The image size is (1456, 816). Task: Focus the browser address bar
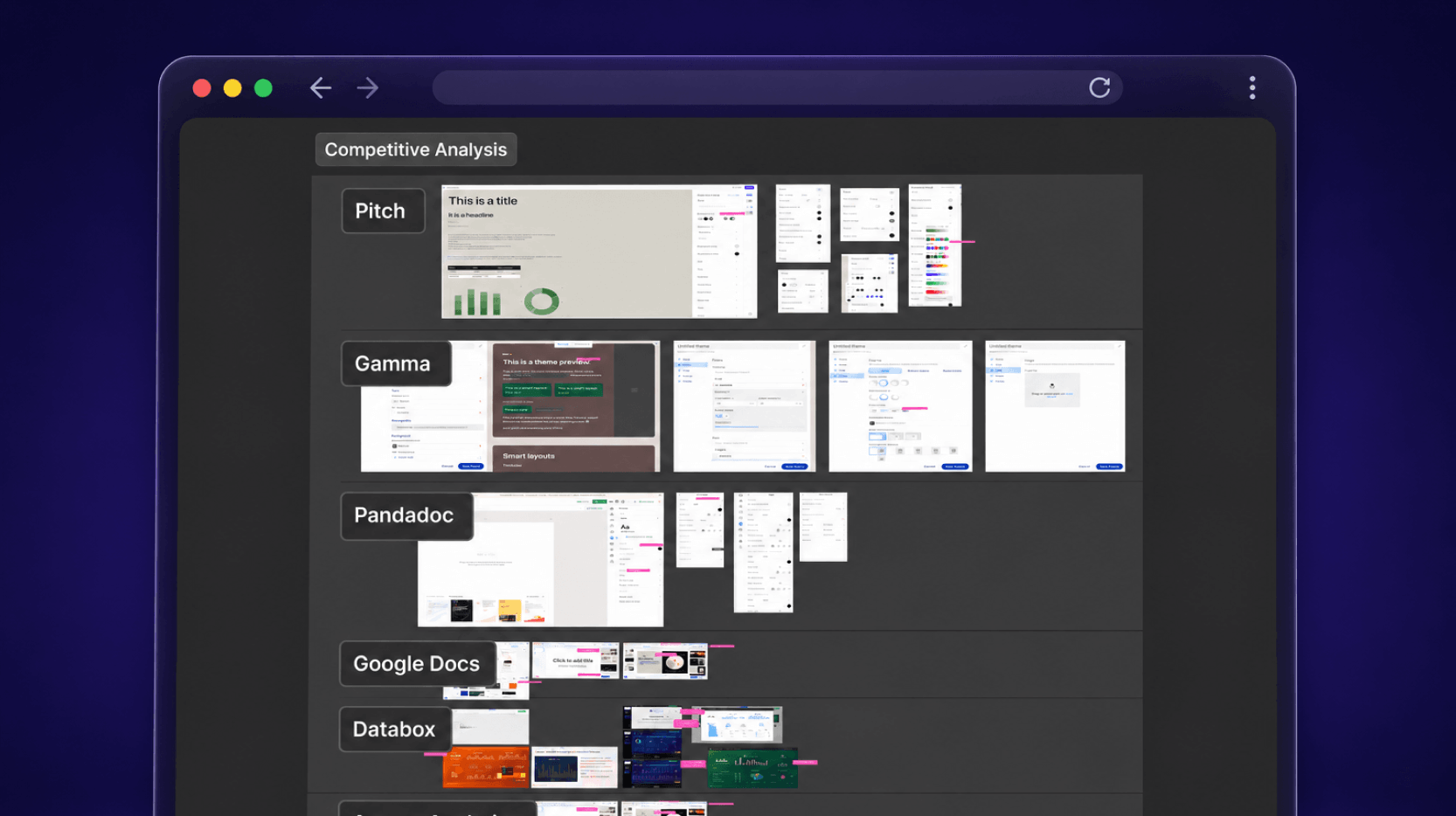[777, 87]
